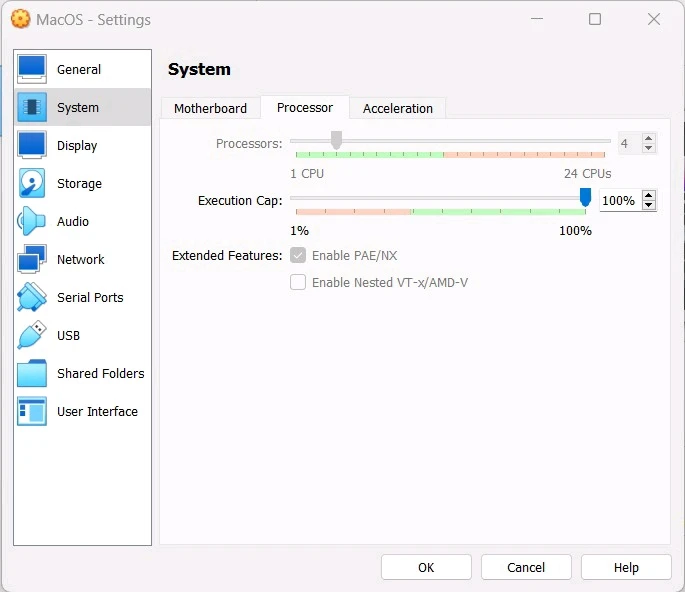Select Audio label in sidebar
Image resolution: width=685 pixels, height=592 pixels.
pos(73,222)
